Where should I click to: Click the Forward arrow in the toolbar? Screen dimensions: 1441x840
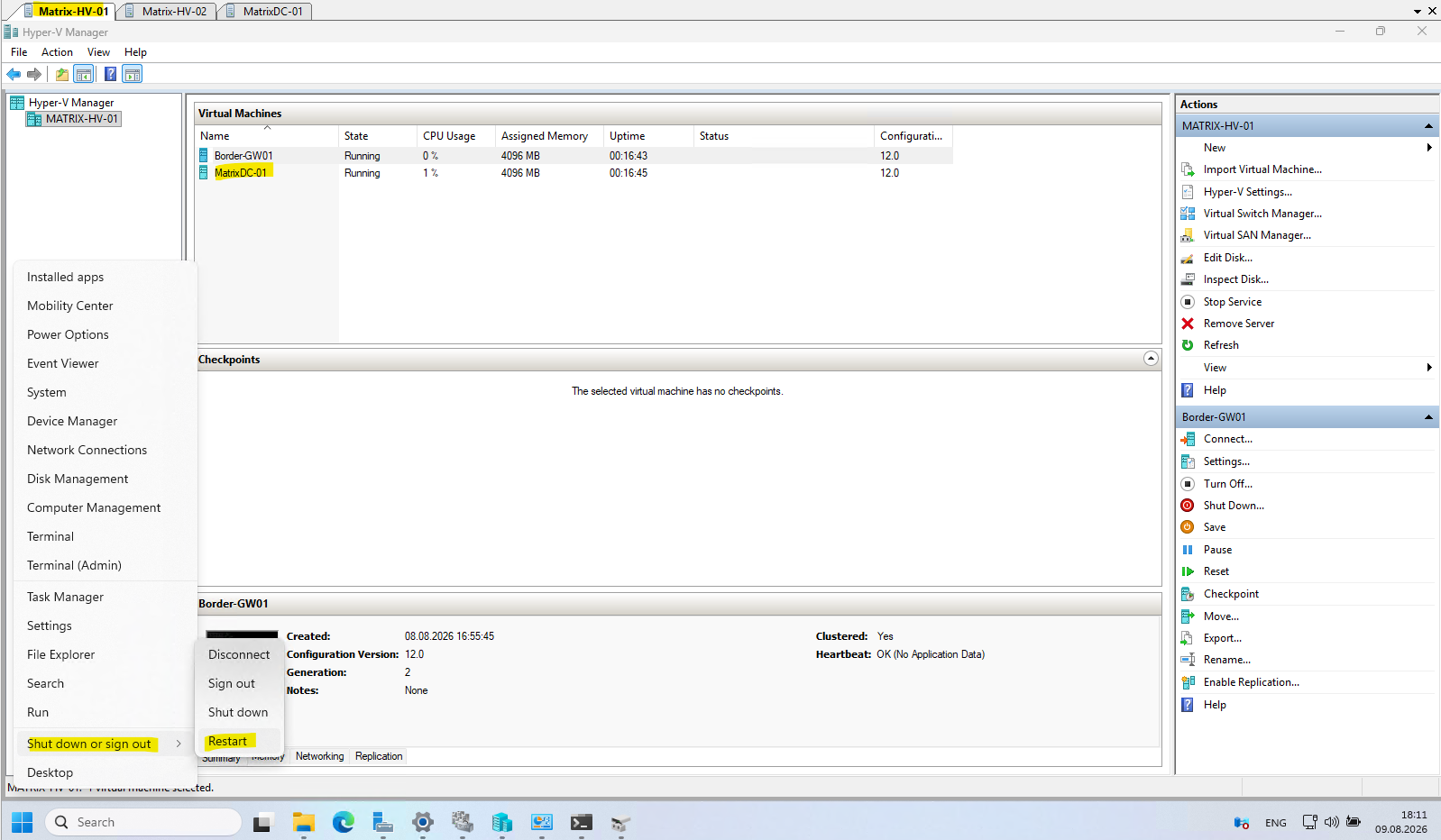(34, 74)
